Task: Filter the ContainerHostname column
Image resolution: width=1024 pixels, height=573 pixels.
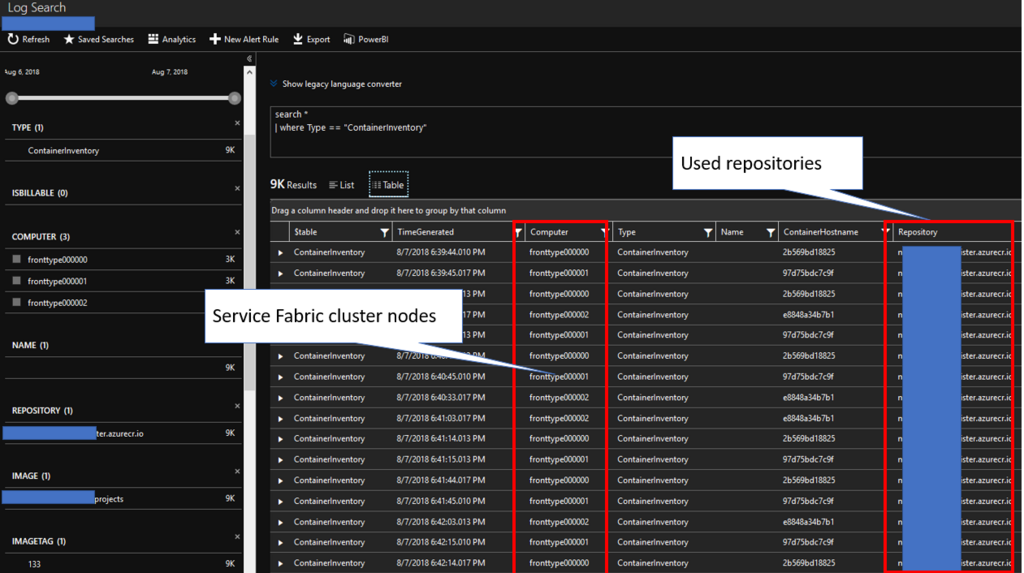Action: click(x=886, y=232)
